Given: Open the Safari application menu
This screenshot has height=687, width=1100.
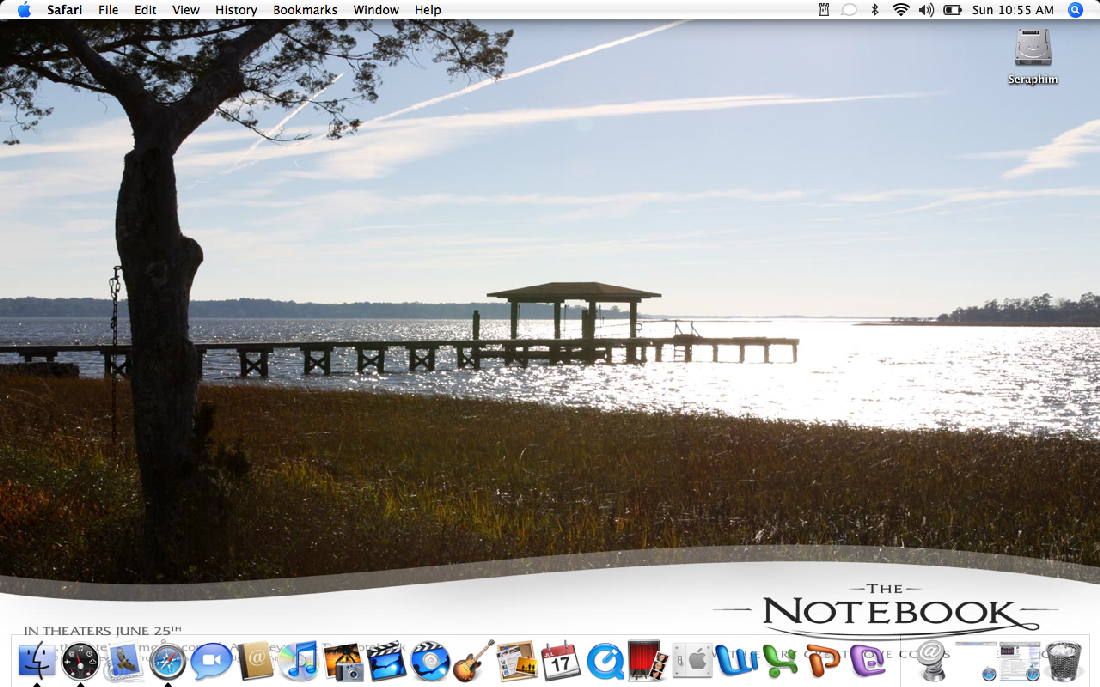Looking at the screenshot, I should [65, 10].
